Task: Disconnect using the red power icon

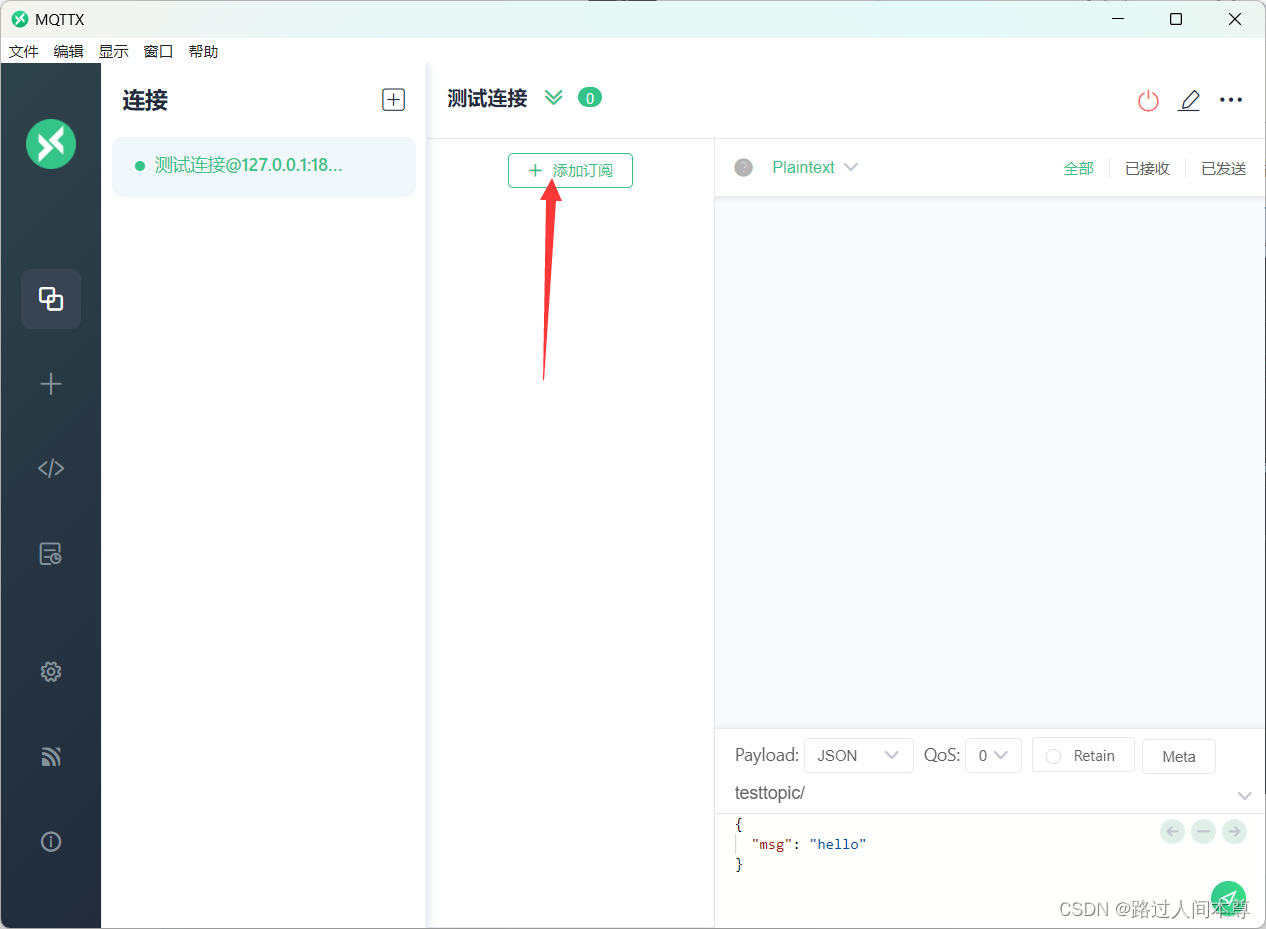Action: pyautogui.click(x=1148, y=100)
